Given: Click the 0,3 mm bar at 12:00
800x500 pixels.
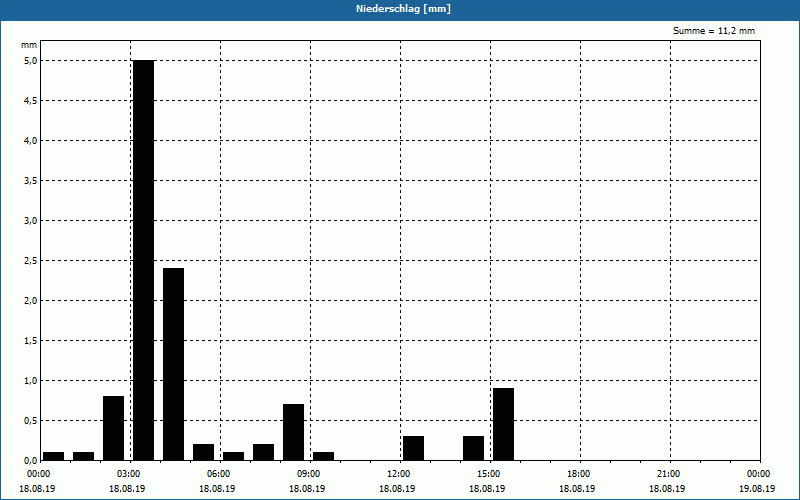Looking at the screenshot, I should 413,448.
